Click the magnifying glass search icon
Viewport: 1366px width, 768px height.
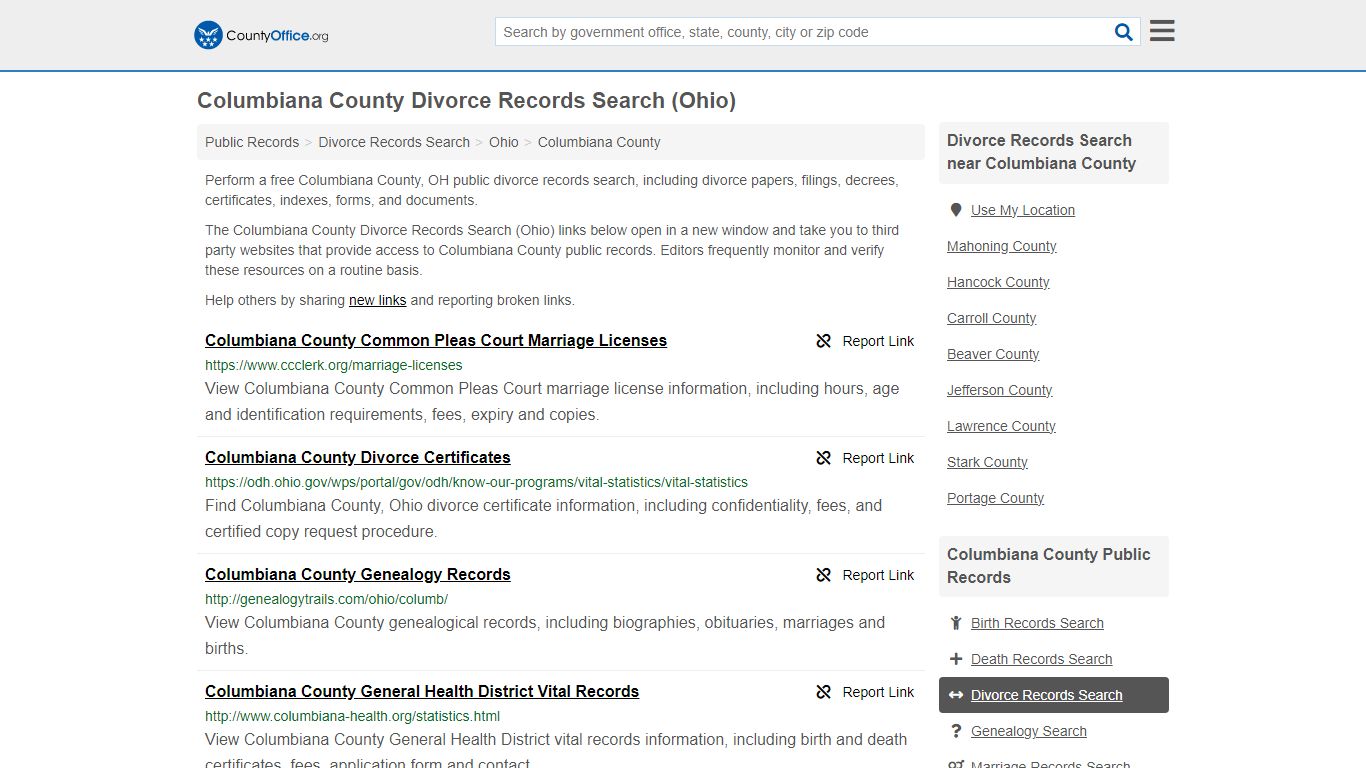tap(1124, 32)
